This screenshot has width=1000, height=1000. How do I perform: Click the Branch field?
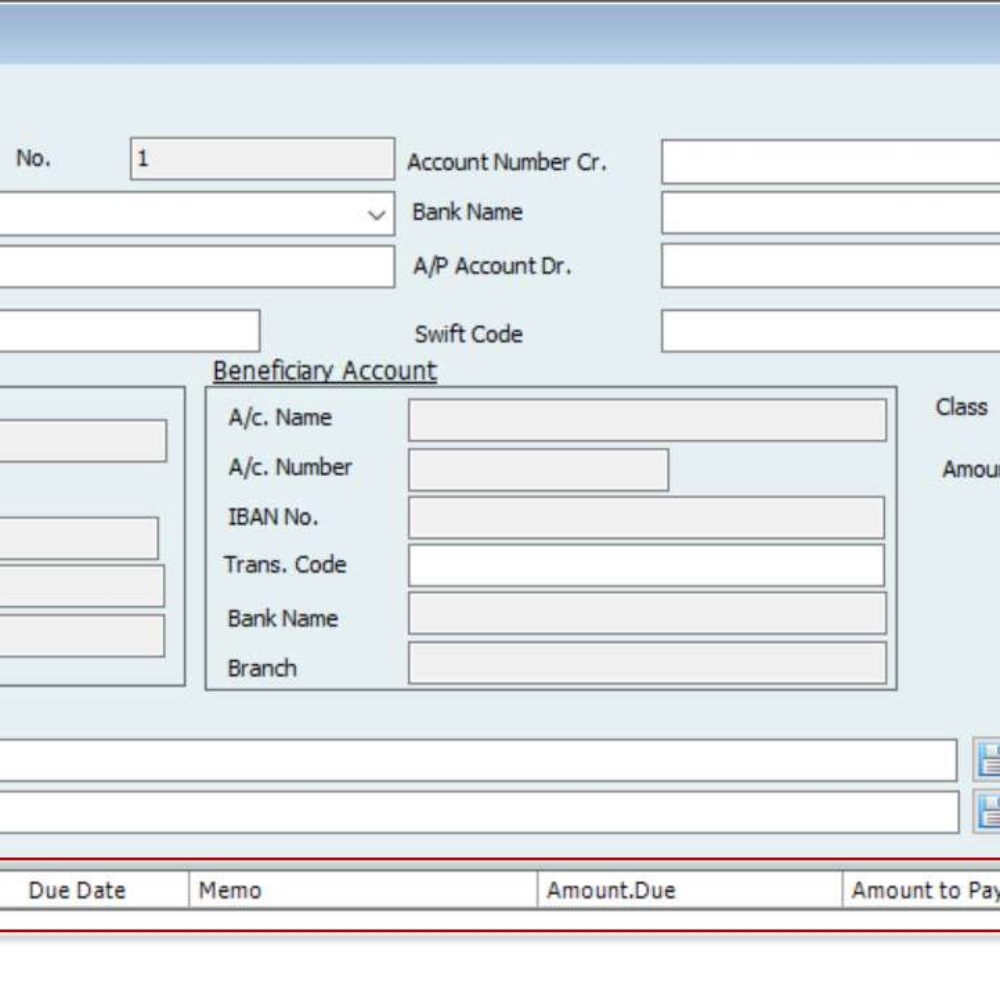click(x=647, y=663)
